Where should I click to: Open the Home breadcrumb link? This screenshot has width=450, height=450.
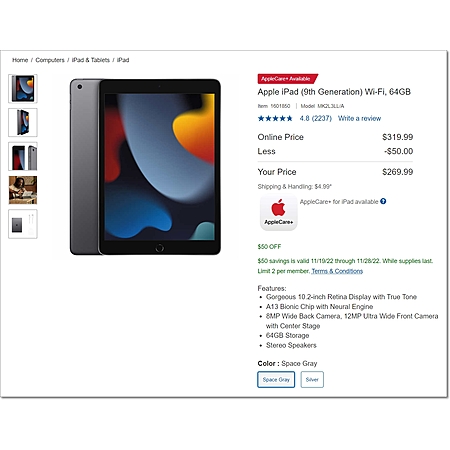(x=20, y=60)
